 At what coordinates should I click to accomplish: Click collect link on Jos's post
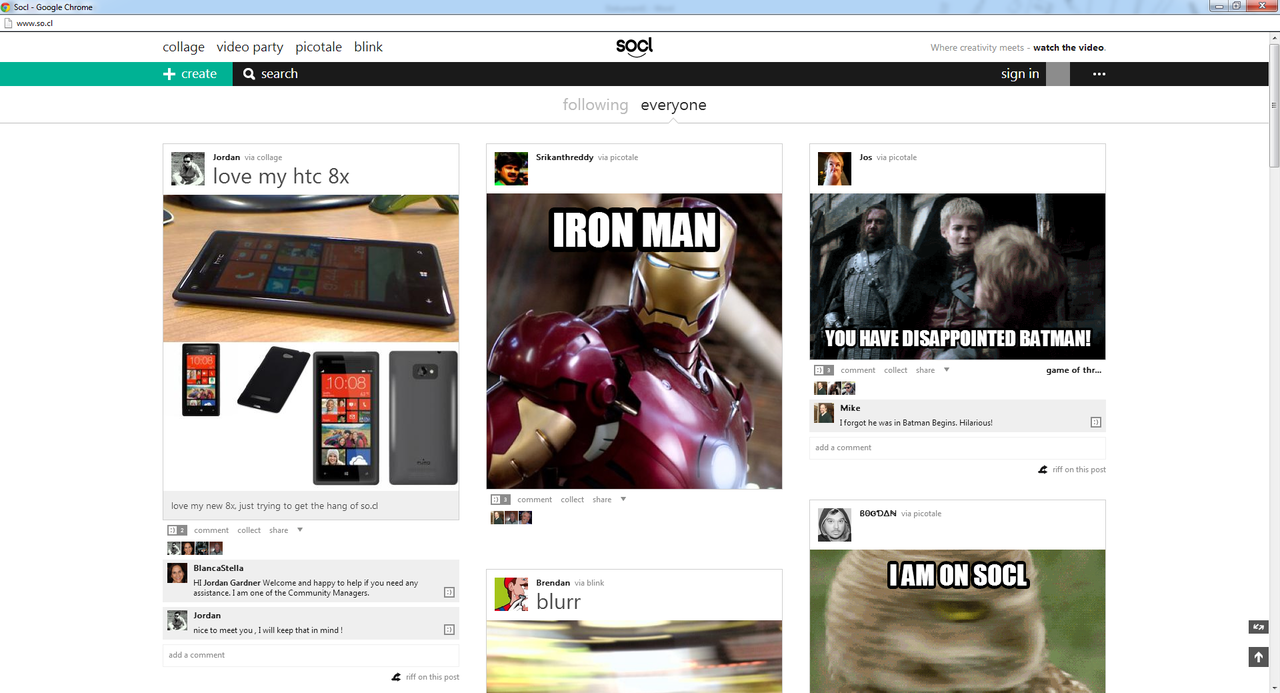click(895, 370)
